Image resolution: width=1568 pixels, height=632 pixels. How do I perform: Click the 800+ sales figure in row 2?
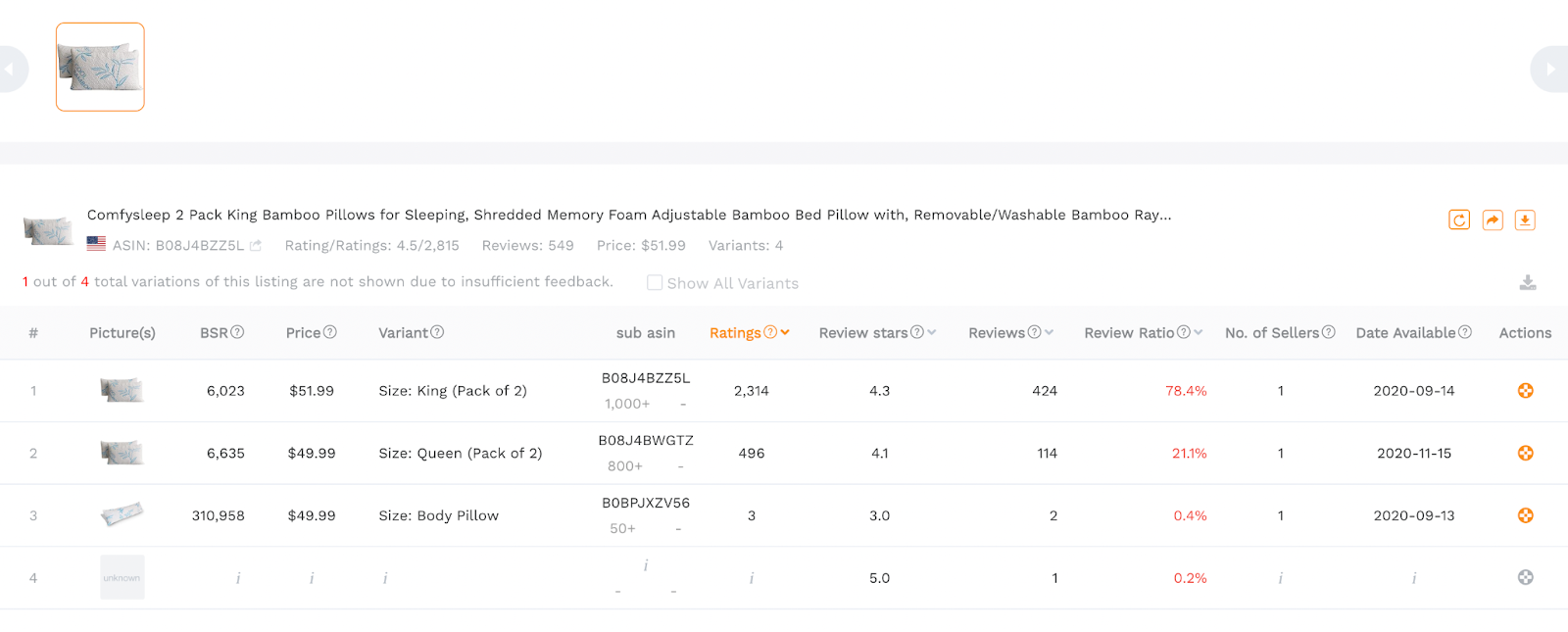(x=625, y=466)
